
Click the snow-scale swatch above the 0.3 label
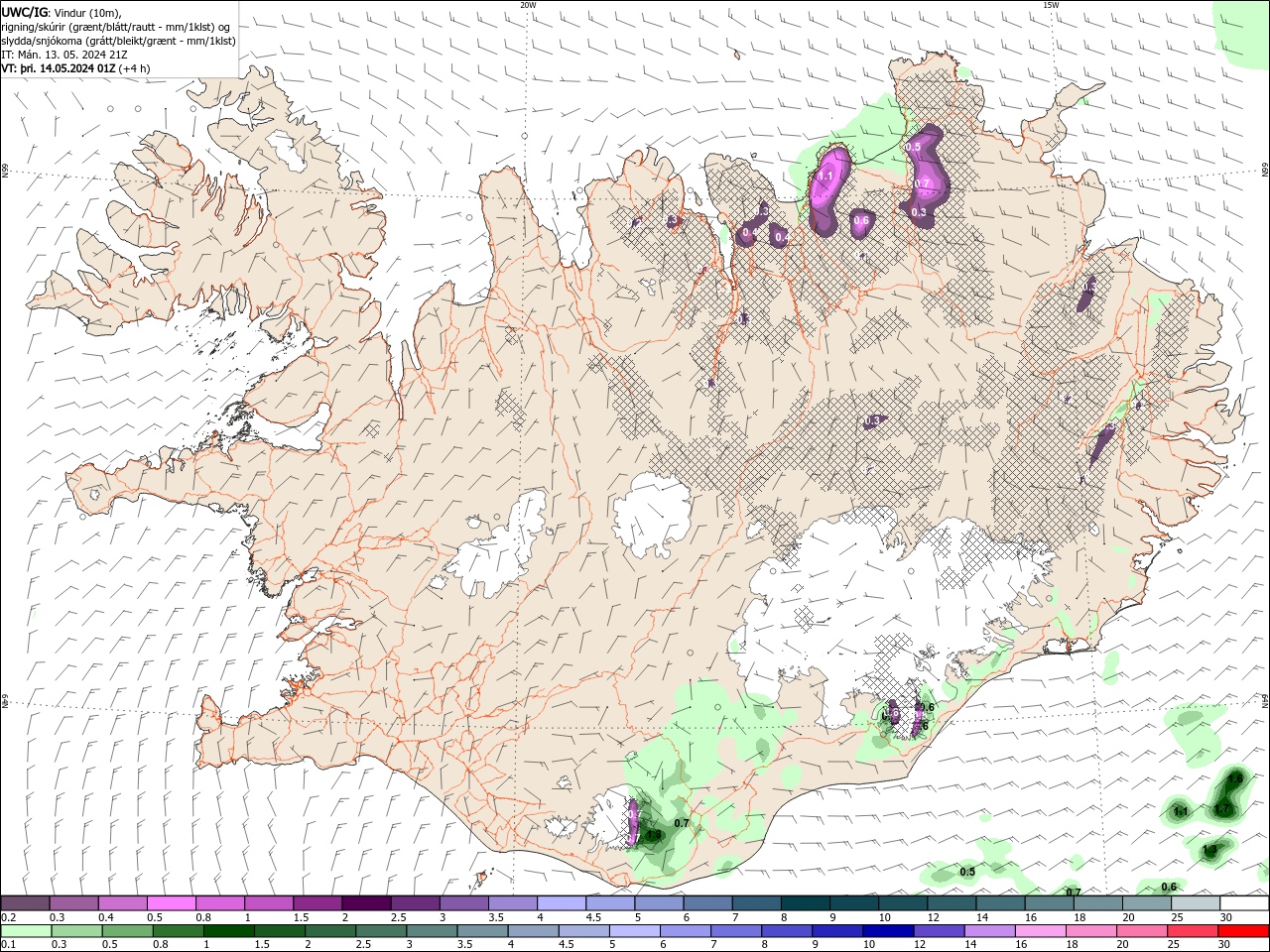coord(74,902)
